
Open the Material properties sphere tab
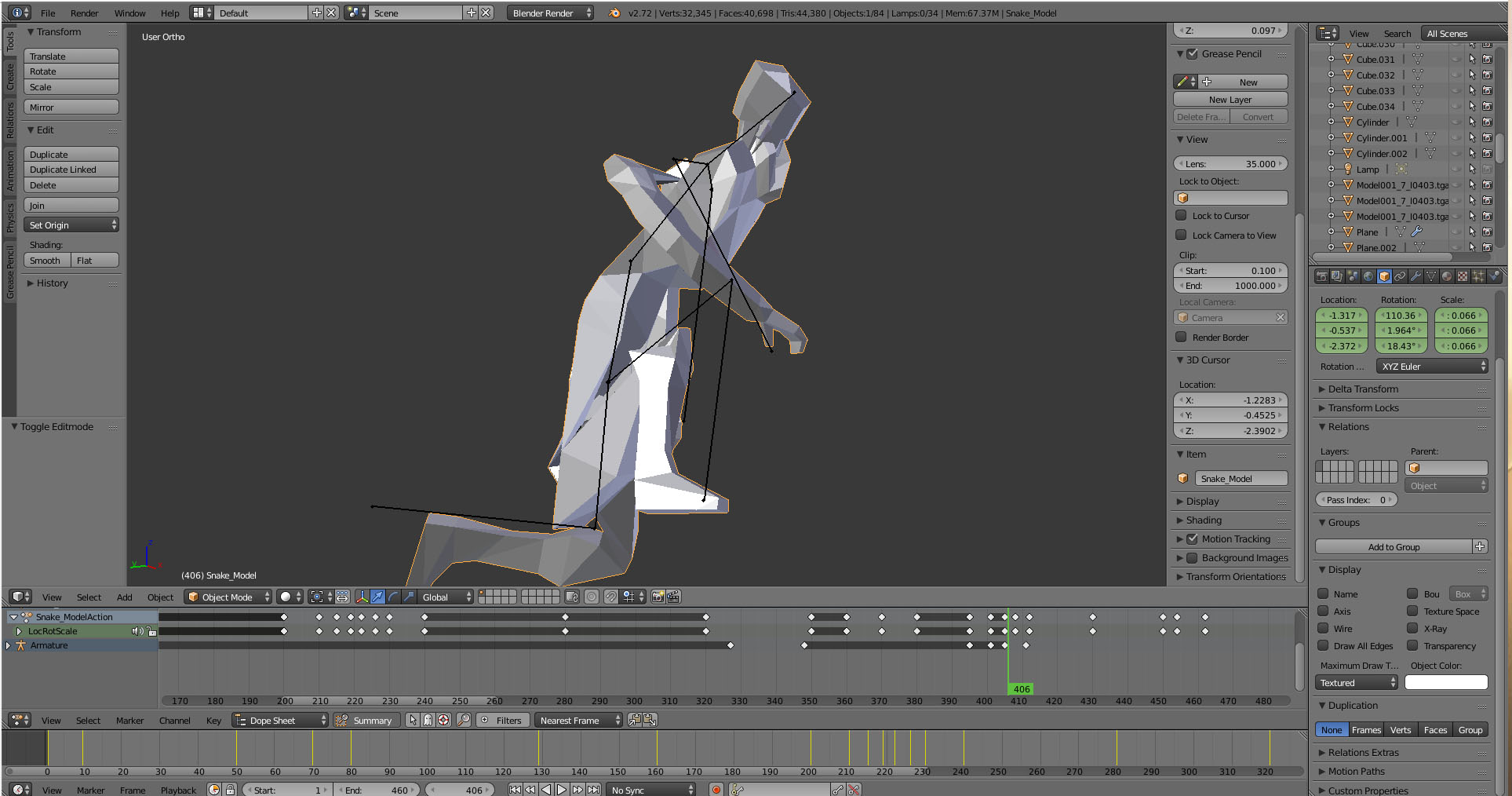tap(1447, 276)
